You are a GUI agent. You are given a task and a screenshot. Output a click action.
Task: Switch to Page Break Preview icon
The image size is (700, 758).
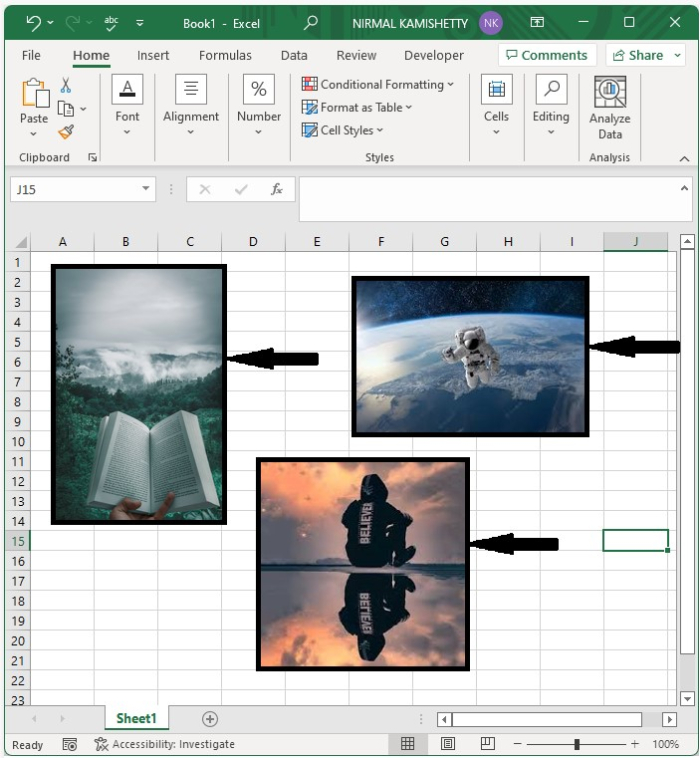(x=487, y=743)
